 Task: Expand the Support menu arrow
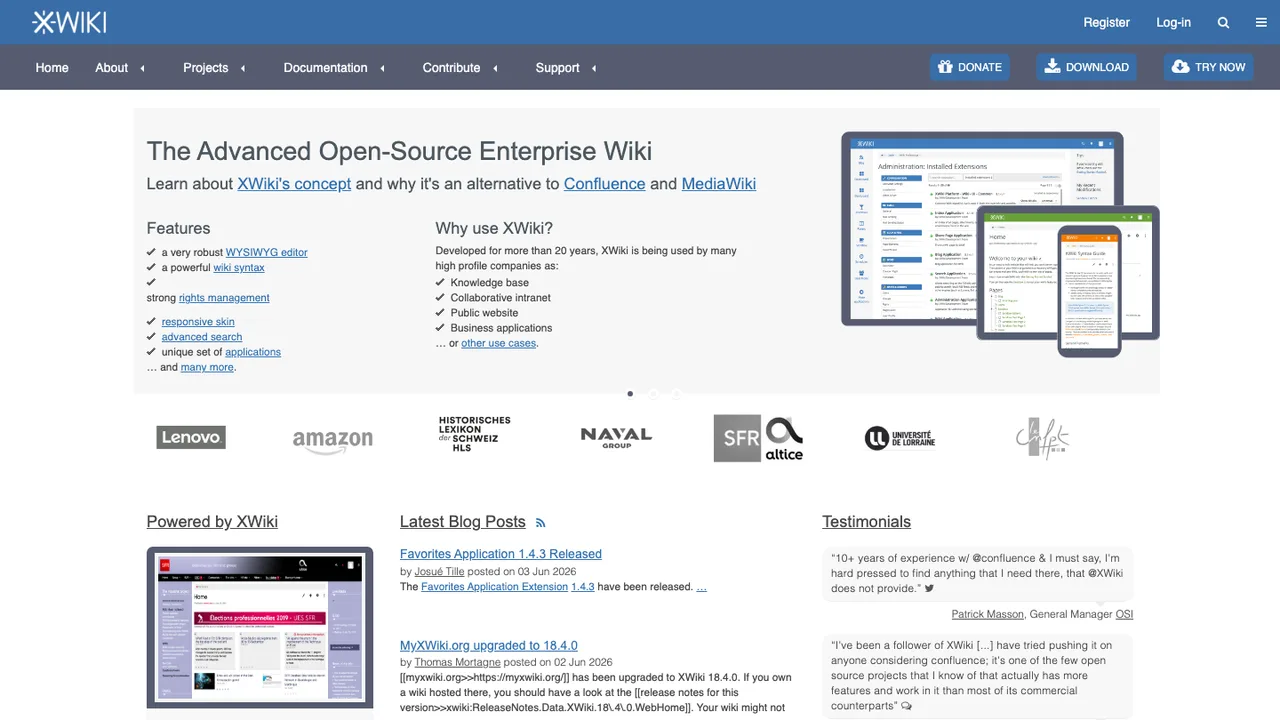594,68
